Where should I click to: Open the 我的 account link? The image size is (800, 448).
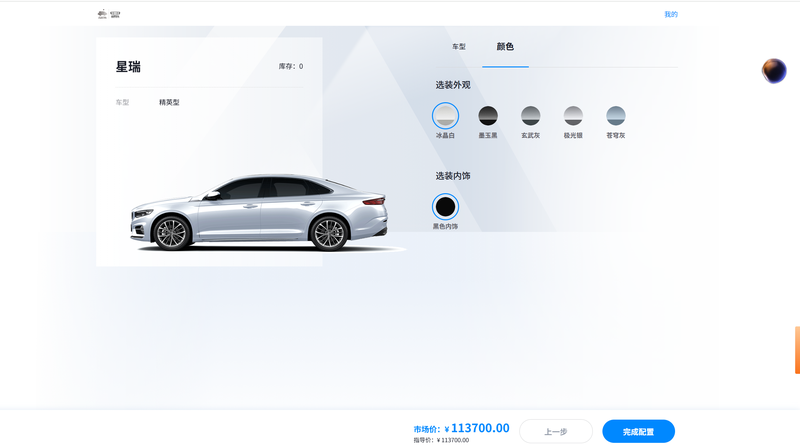pos(671,14)
